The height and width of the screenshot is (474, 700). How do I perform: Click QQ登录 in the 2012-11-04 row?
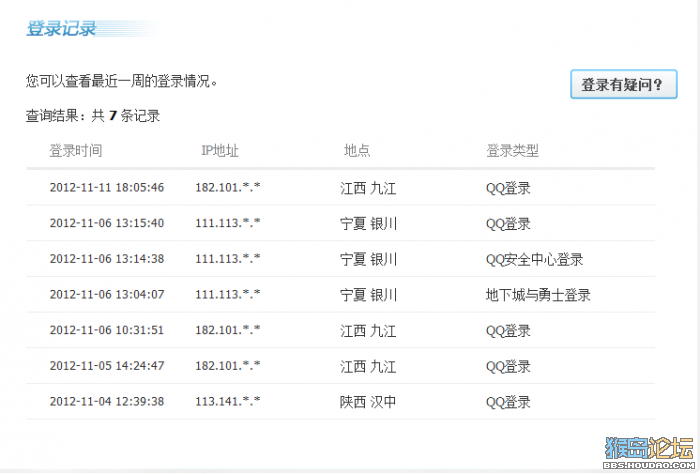pos(508,402)
